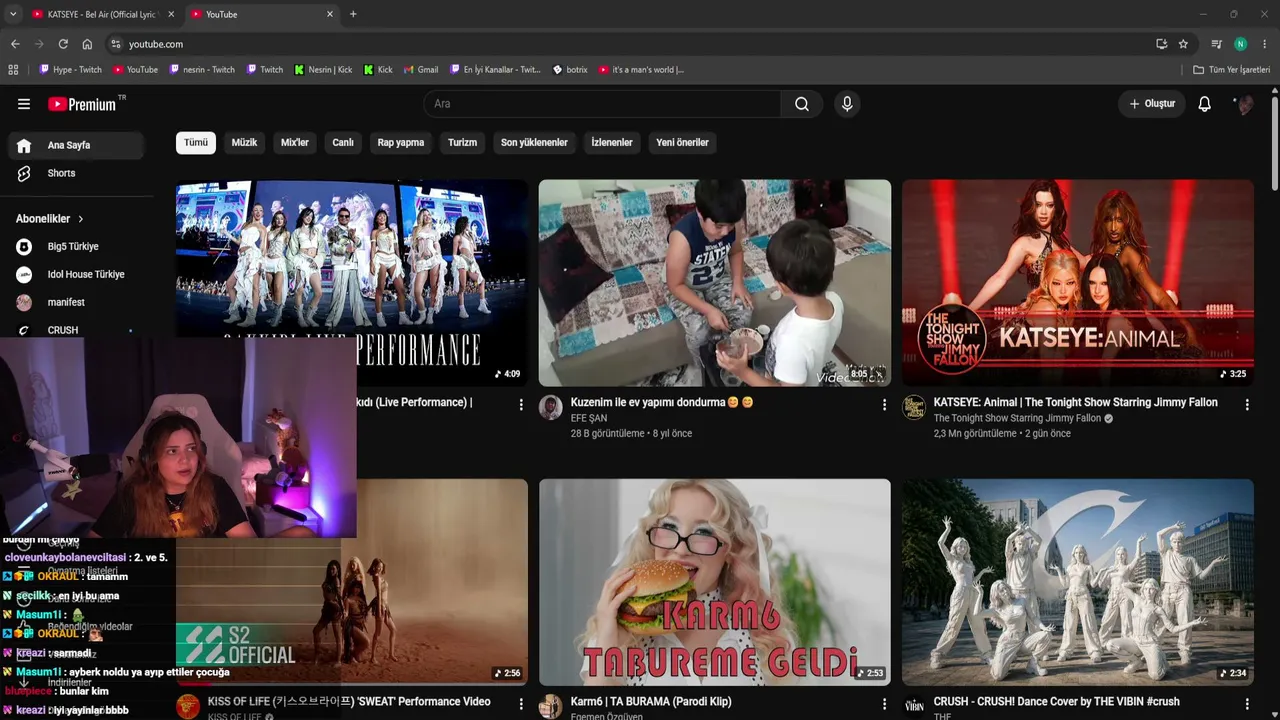
Task: Open the Nesrin | Kick bookmark
Action: [x=323, y=70]
